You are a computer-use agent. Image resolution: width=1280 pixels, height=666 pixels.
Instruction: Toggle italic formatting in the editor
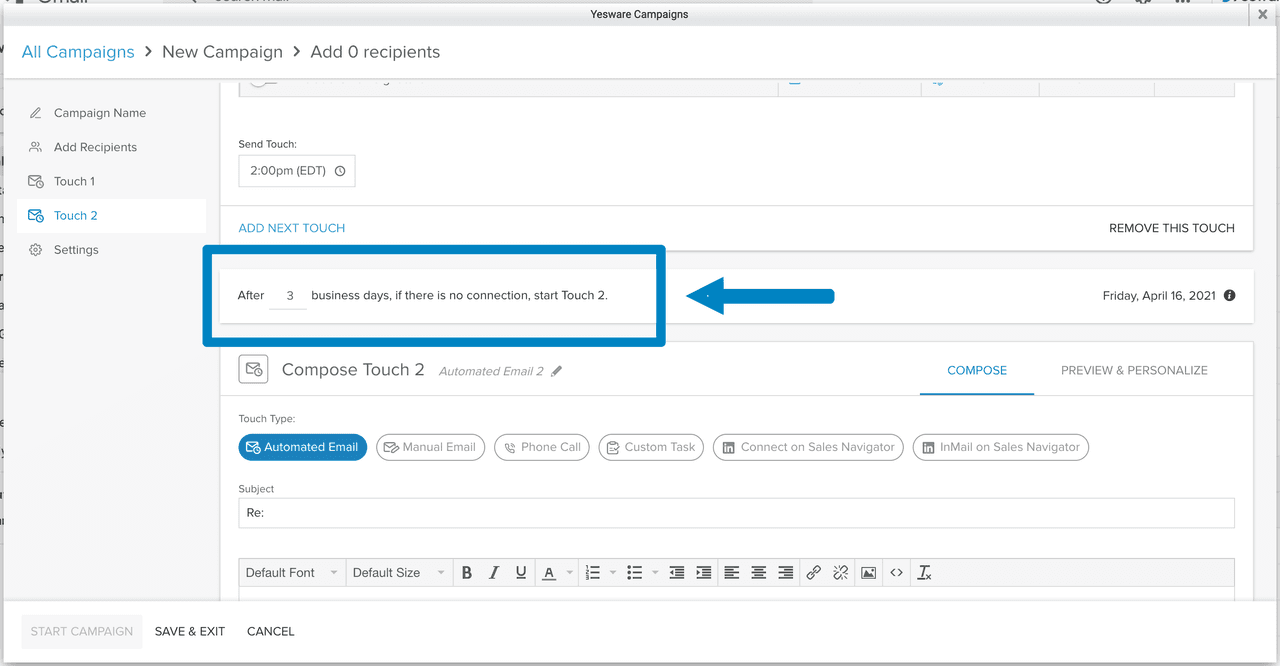click(494, 573)
